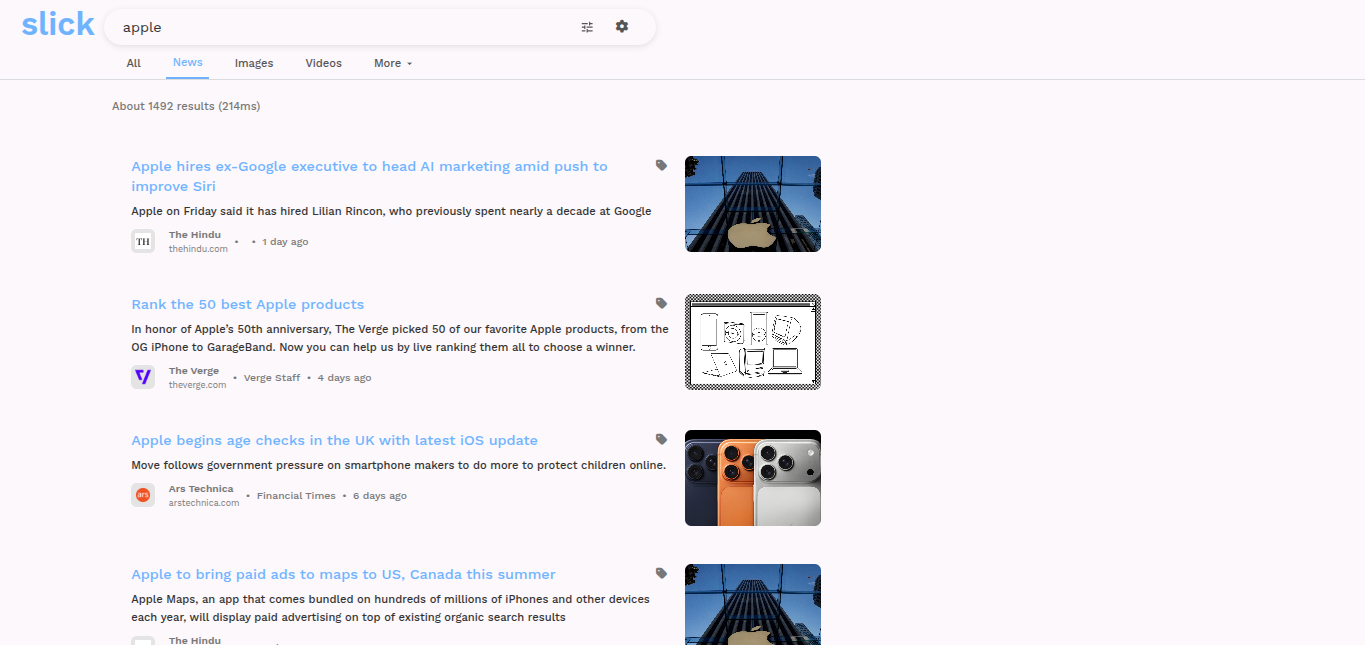Click thehindu.com source link under first result

[198, 248]
